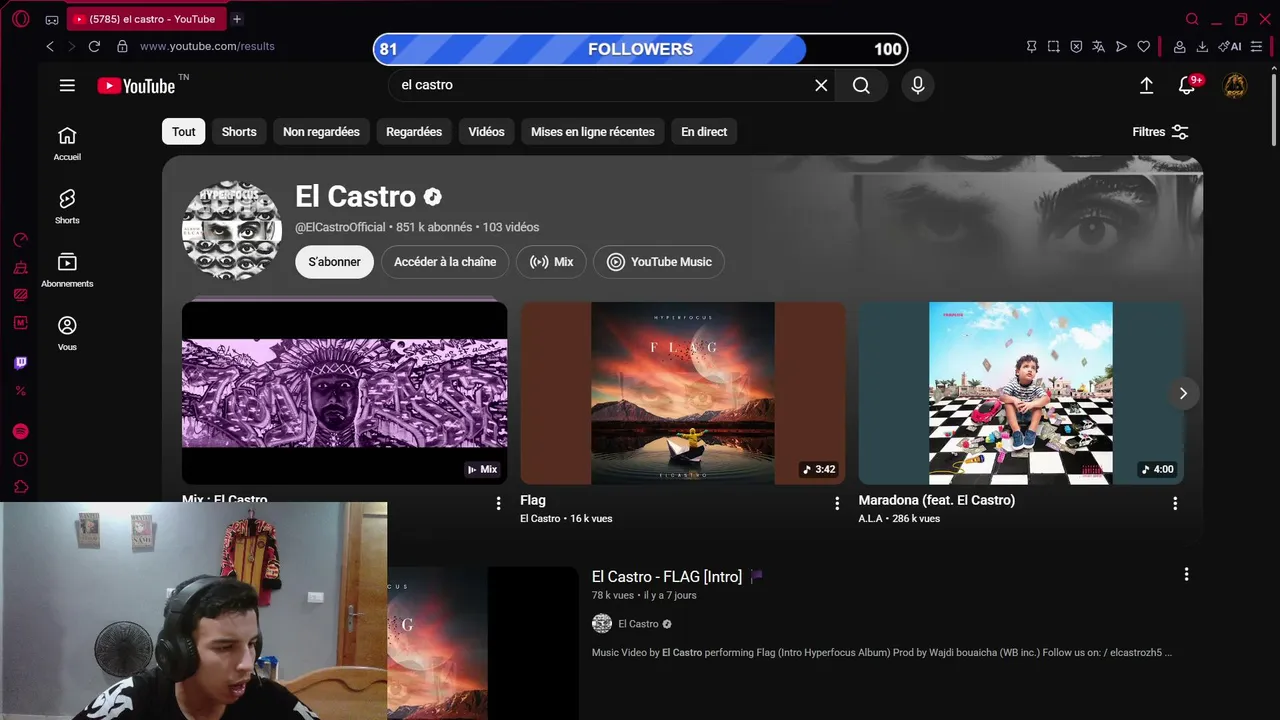
Task: Open Shorts in the YouTube sidebar
Action: [67, 207]
